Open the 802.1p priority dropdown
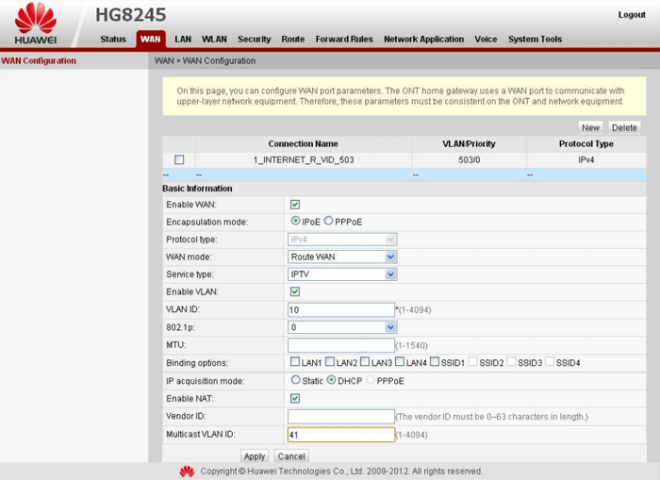The width and height of the screenshot is (660, 480). (342, 328)
